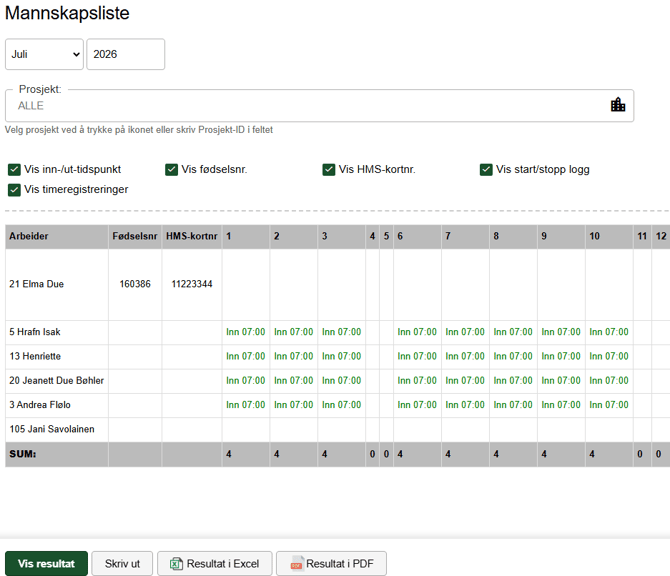
Task: Click the Prosjekt input field with ALLE
Action: (320, 106)
